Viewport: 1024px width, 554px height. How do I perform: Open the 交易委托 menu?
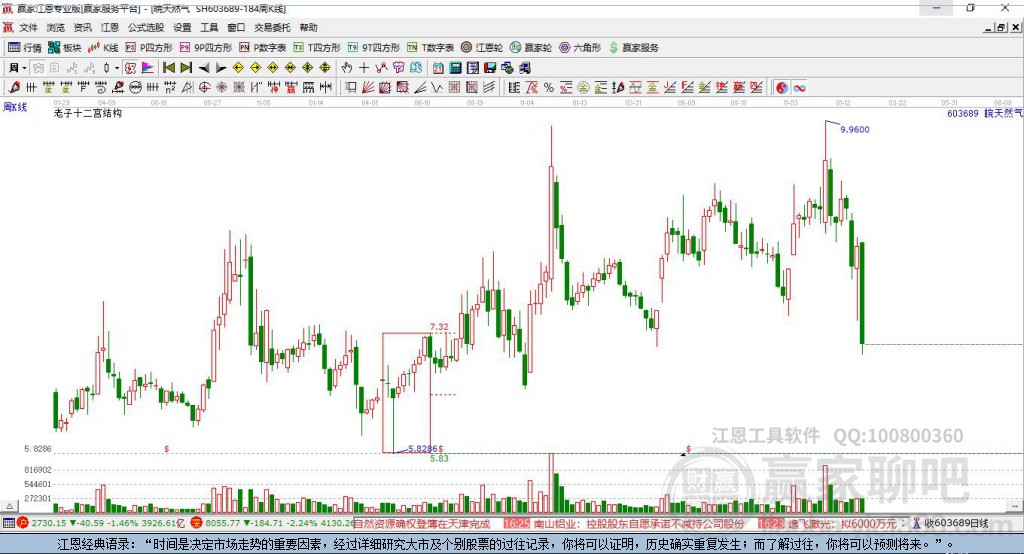coord(272,27)
